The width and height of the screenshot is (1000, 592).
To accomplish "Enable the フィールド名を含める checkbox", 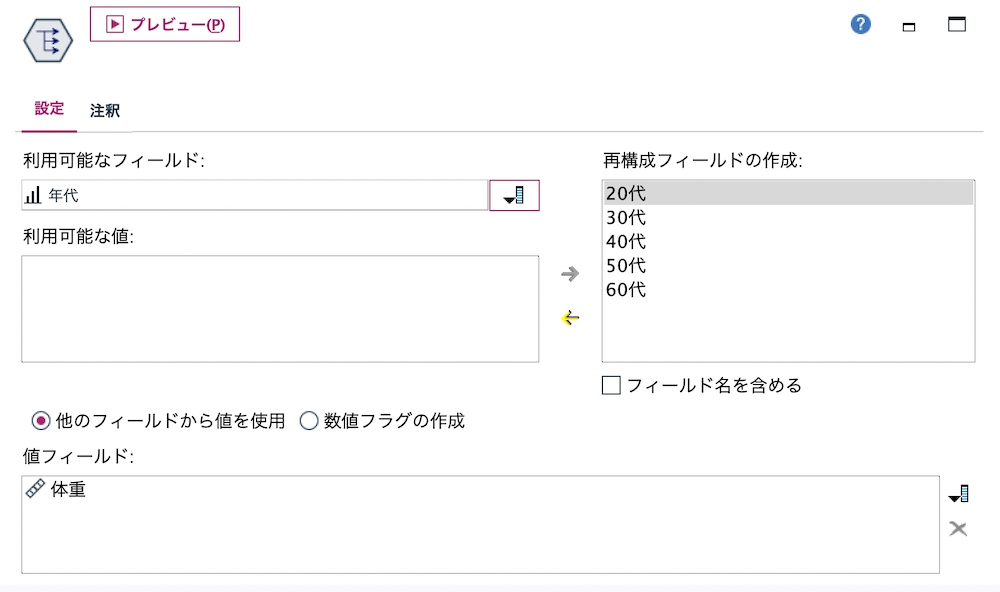I will 610,385.
